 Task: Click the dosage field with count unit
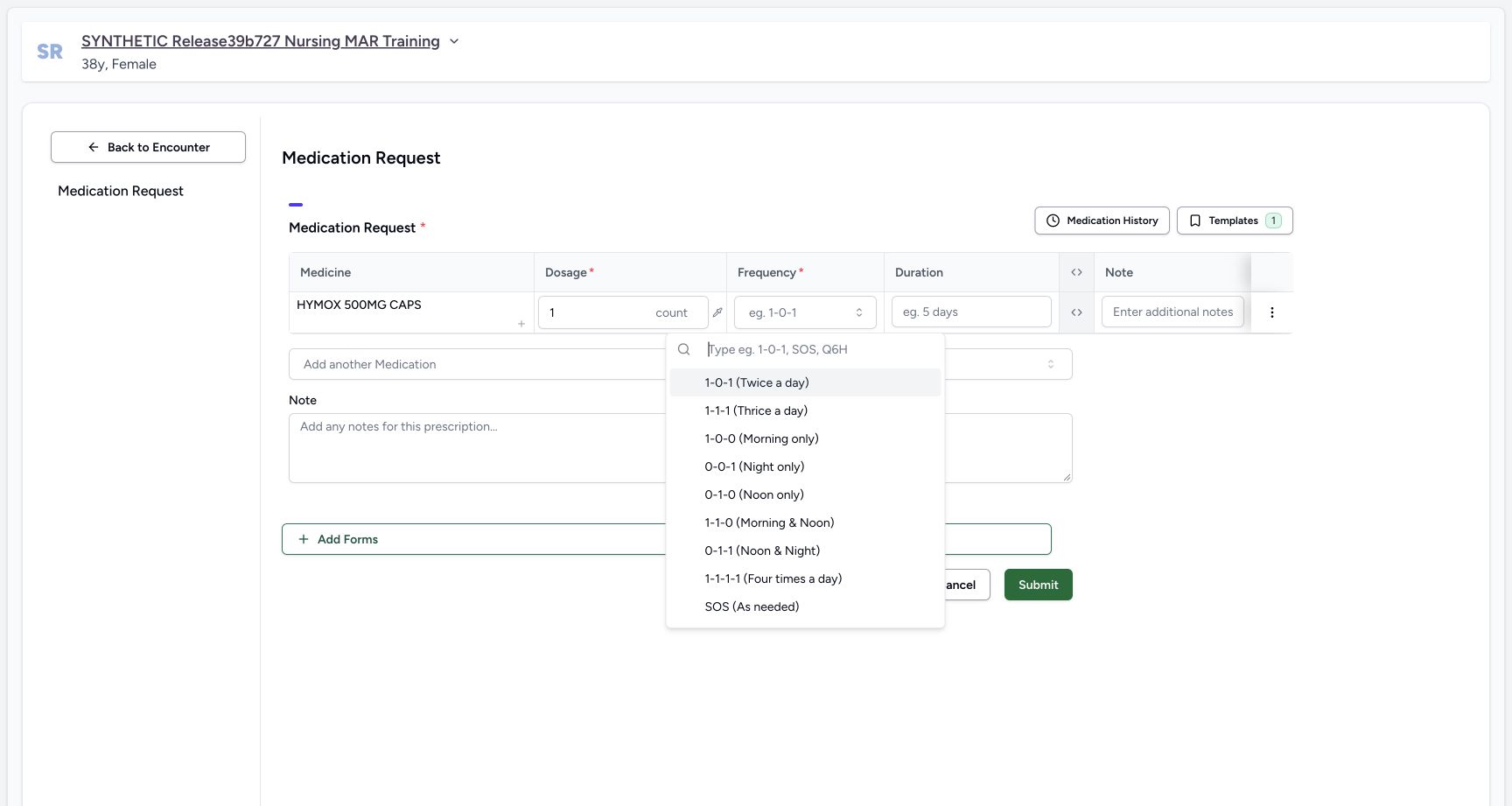(623, 312)
